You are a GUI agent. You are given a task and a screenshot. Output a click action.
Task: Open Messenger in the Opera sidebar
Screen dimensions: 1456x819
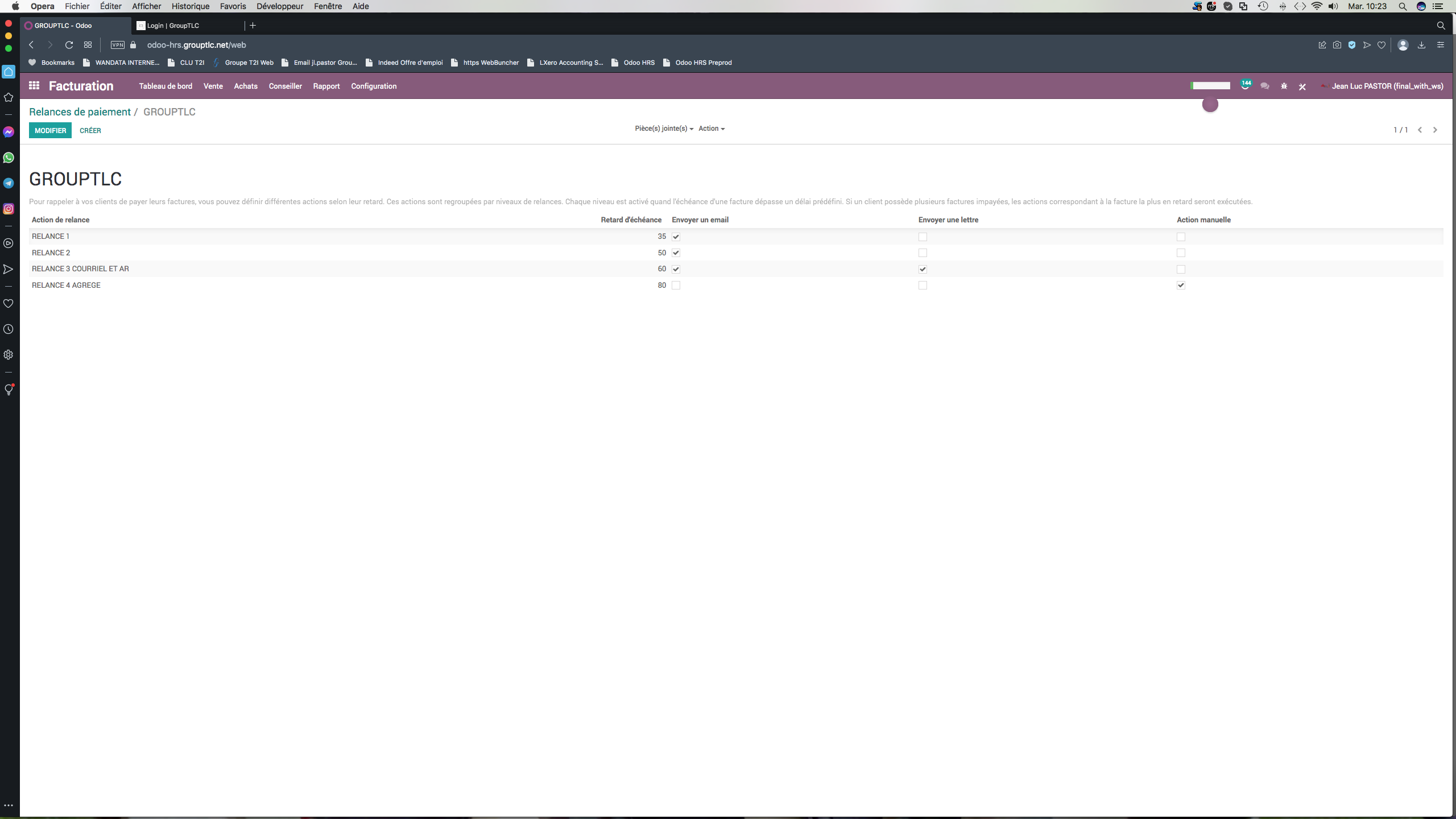[x=9, y=132]
